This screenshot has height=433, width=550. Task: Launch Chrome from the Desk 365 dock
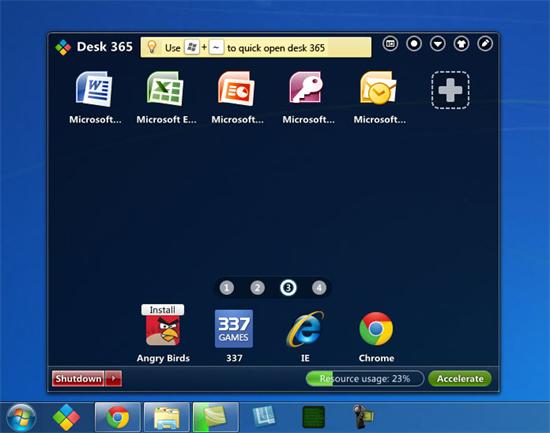(376, 329)
